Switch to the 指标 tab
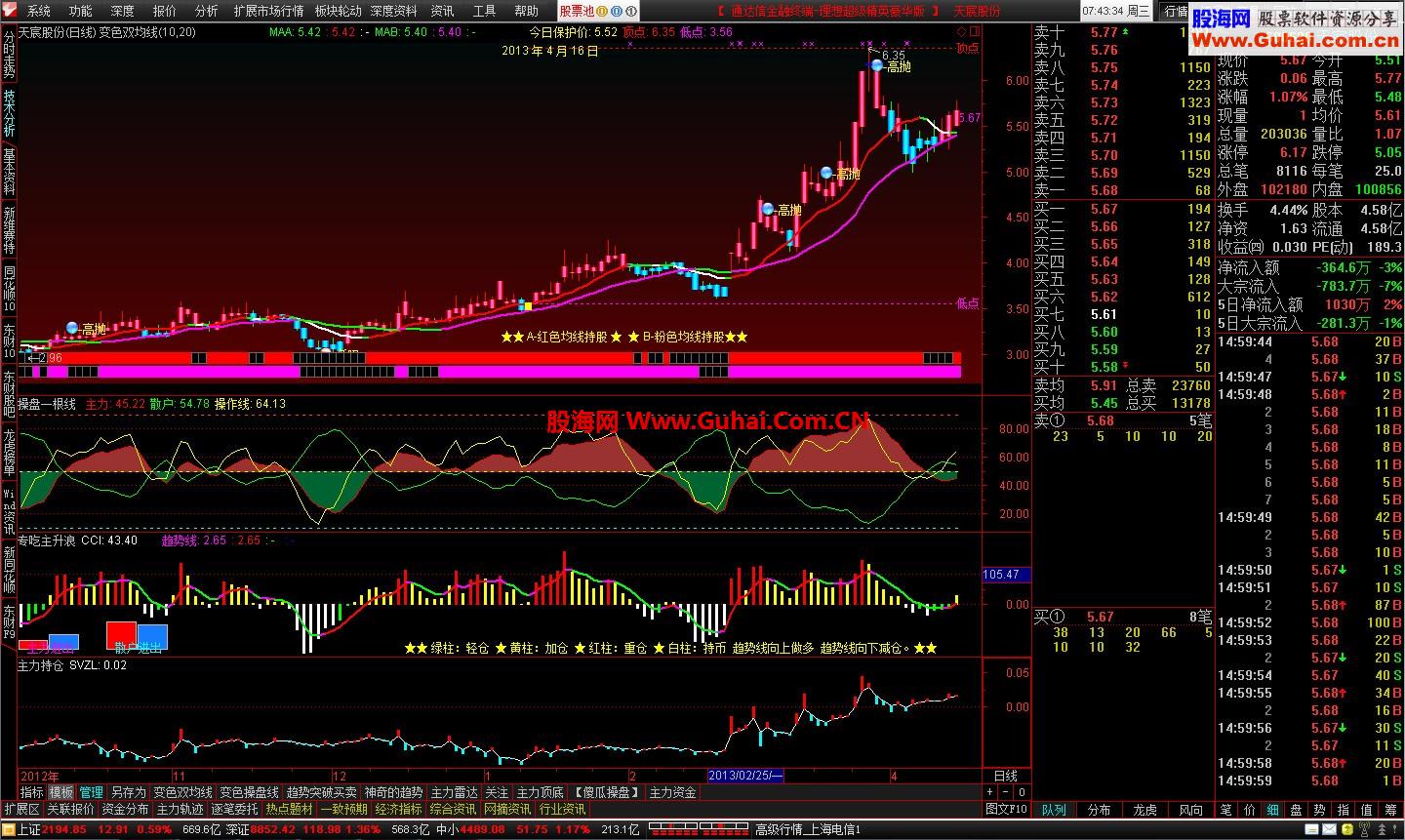The height and width of the screenshot is (840, 1405). 32,792
